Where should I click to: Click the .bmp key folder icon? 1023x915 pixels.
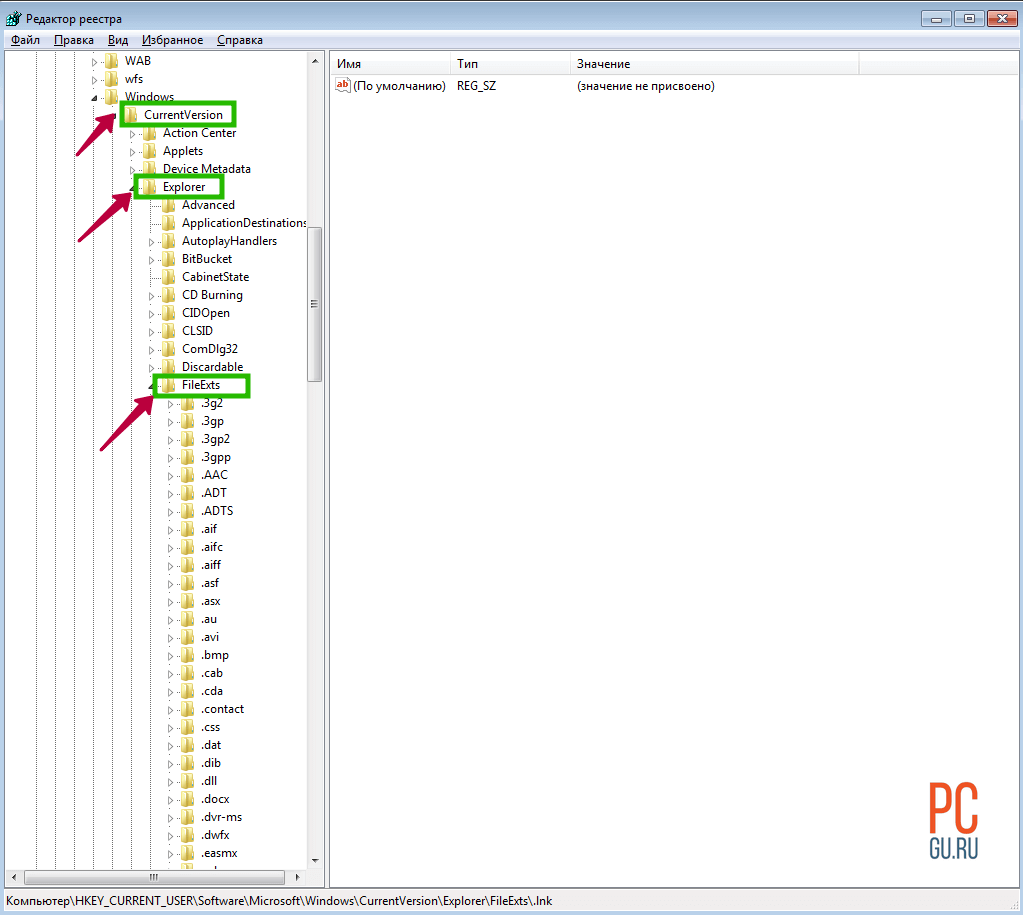pyautogui.click(x=187, y=655)
